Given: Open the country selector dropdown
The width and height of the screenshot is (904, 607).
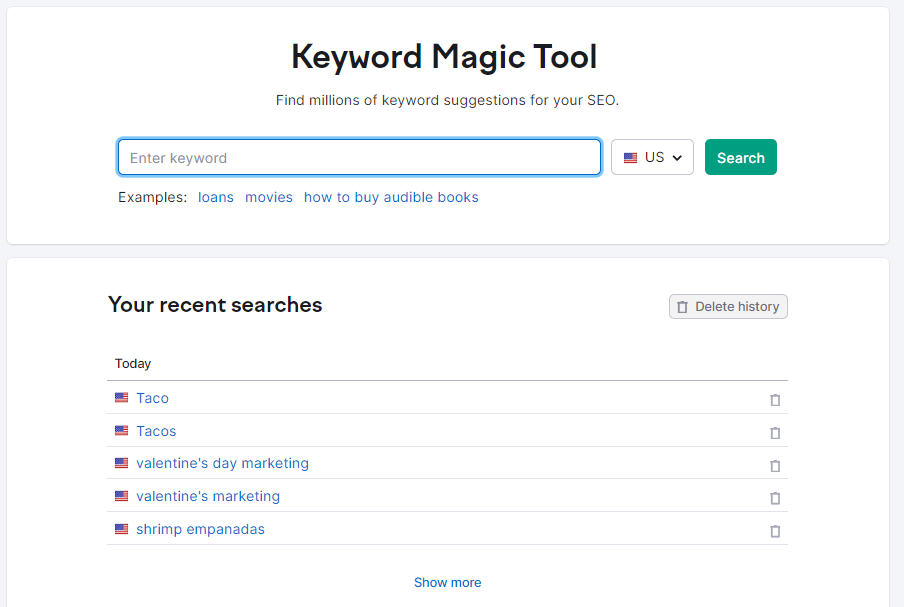Looking at the screenshot, I should coord(652,157).
